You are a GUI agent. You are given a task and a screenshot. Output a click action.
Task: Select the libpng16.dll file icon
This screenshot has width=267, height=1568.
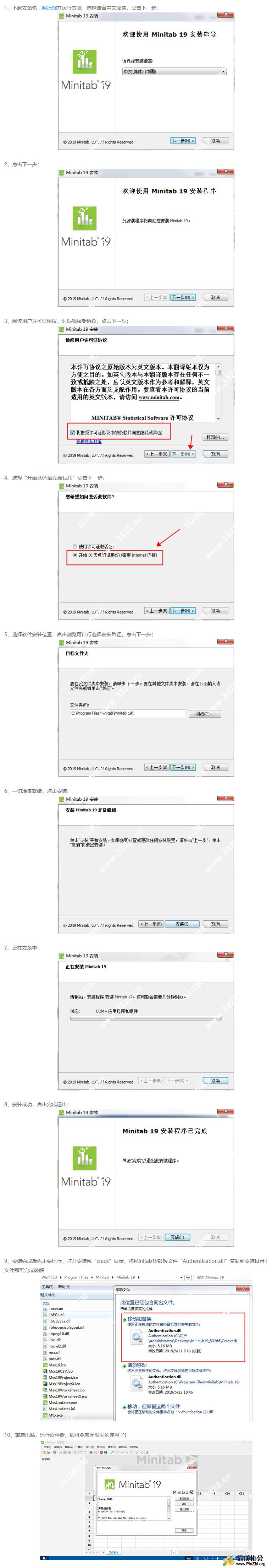click(x=45, y=1334)
